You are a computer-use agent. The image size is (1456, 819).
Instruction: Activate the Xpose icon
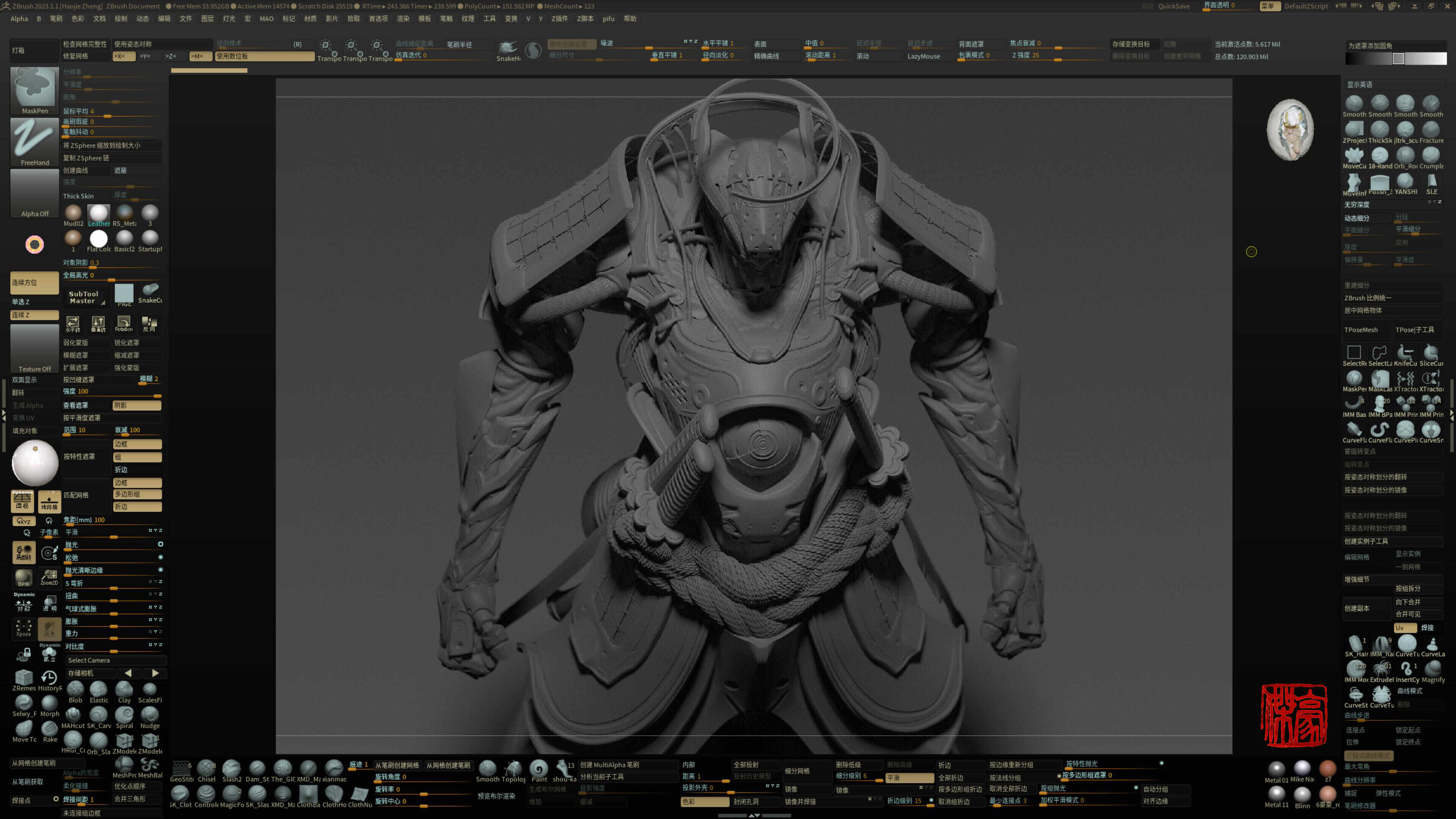coord(24,628)
